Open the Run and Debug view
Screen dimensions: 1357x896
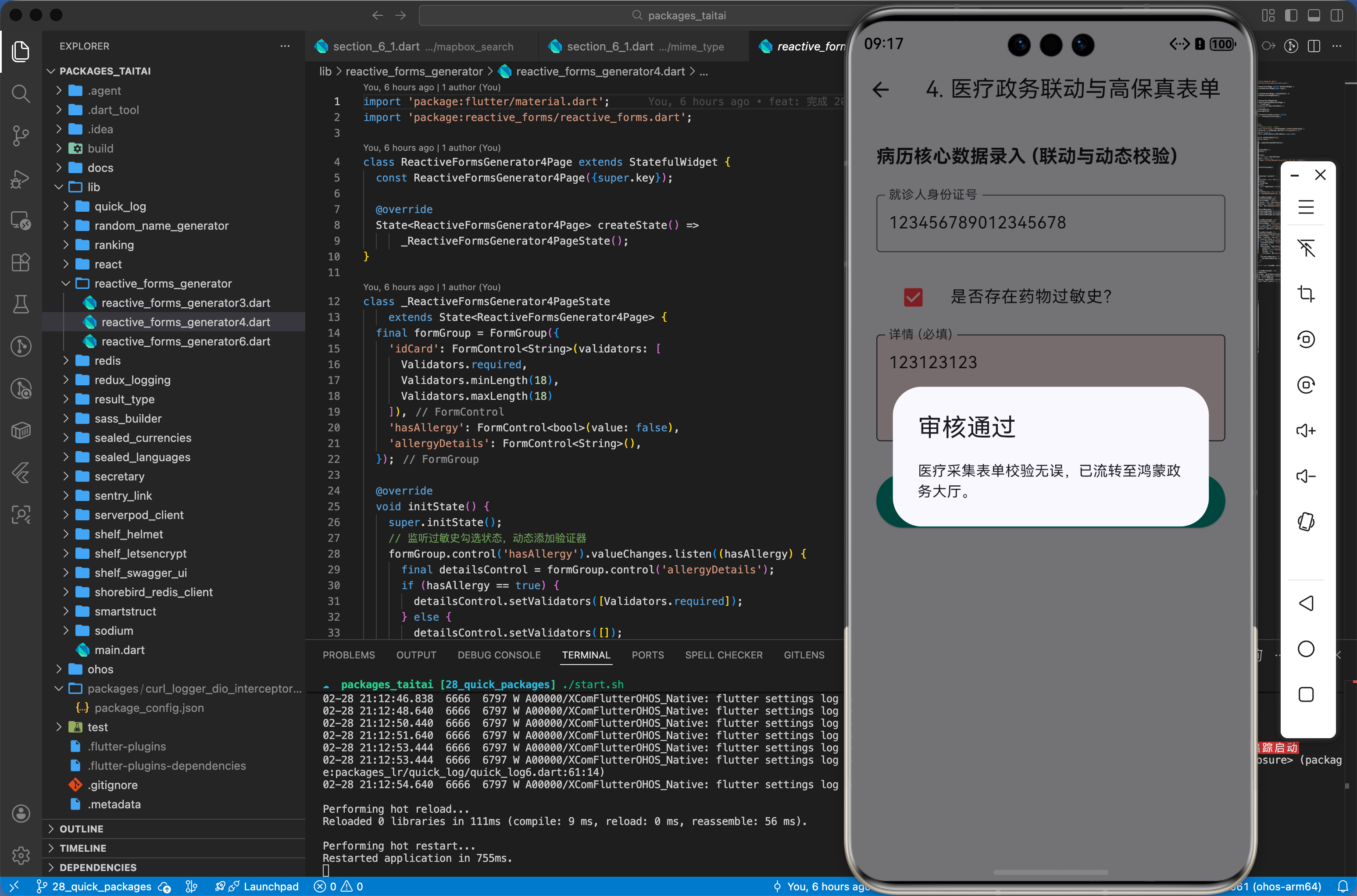(x=21, y=179)
